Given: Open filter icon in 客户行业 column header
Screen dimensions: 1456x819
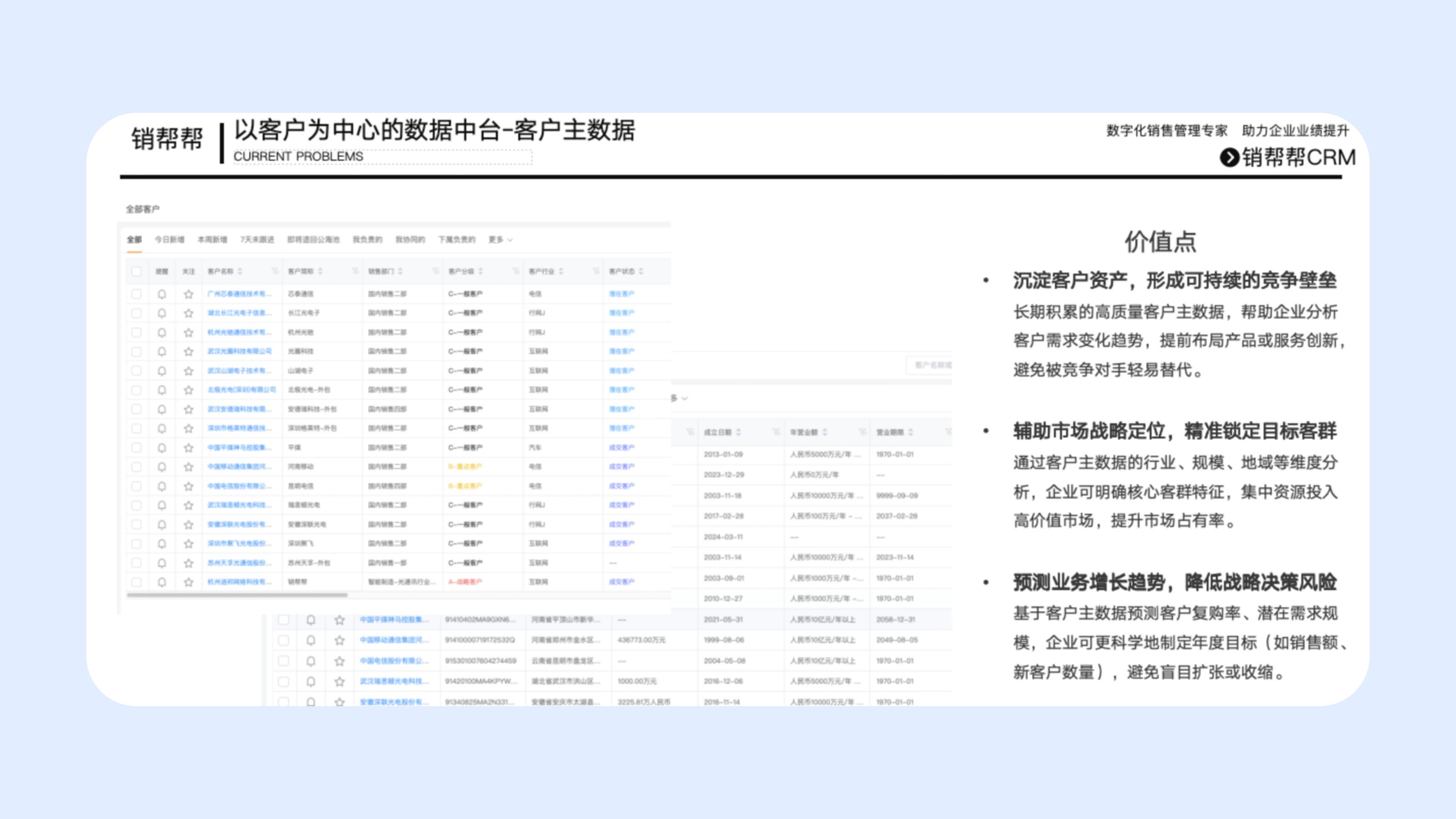Looking at the screenshot, I should (596, 271).
